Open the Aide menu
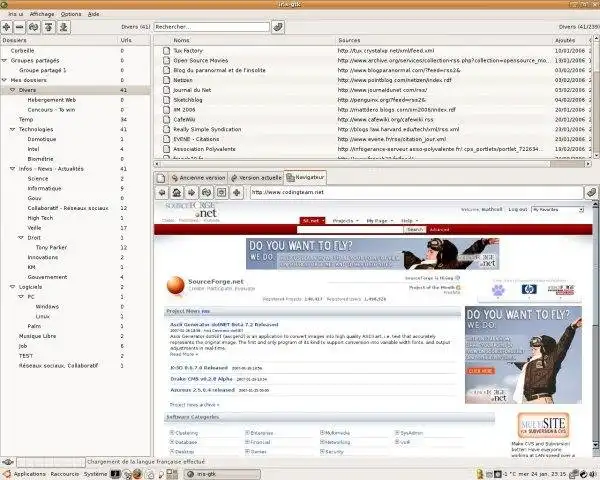Image resolution: width=600 pixels, height=480 pixels. pos(93,14)
